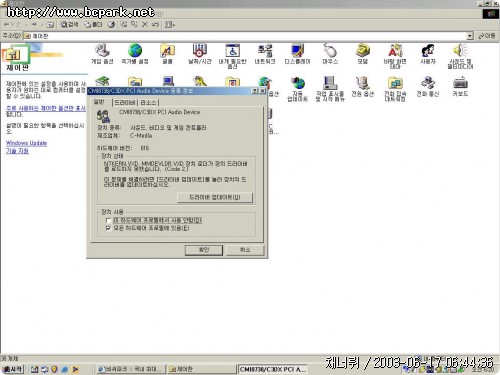Open the 시작 Start button
This screenshot has width=500, height=375.
pyautogui.click(x=12, y=369)
